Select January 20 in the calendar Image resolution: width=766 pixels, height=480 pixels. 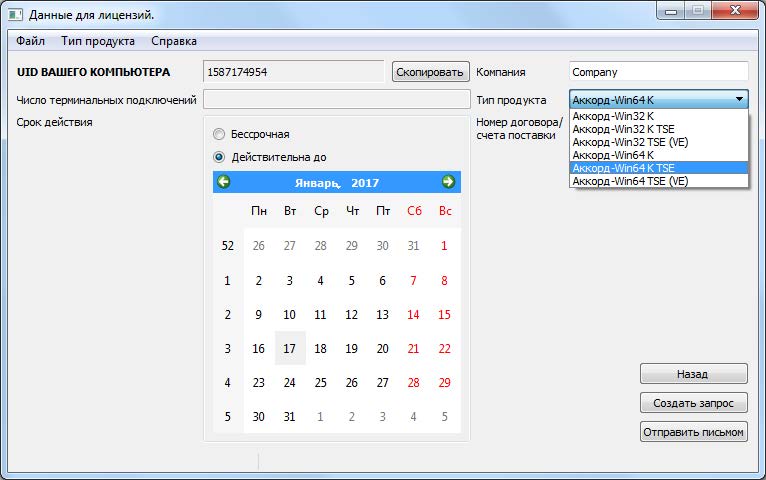coord(383,349)
